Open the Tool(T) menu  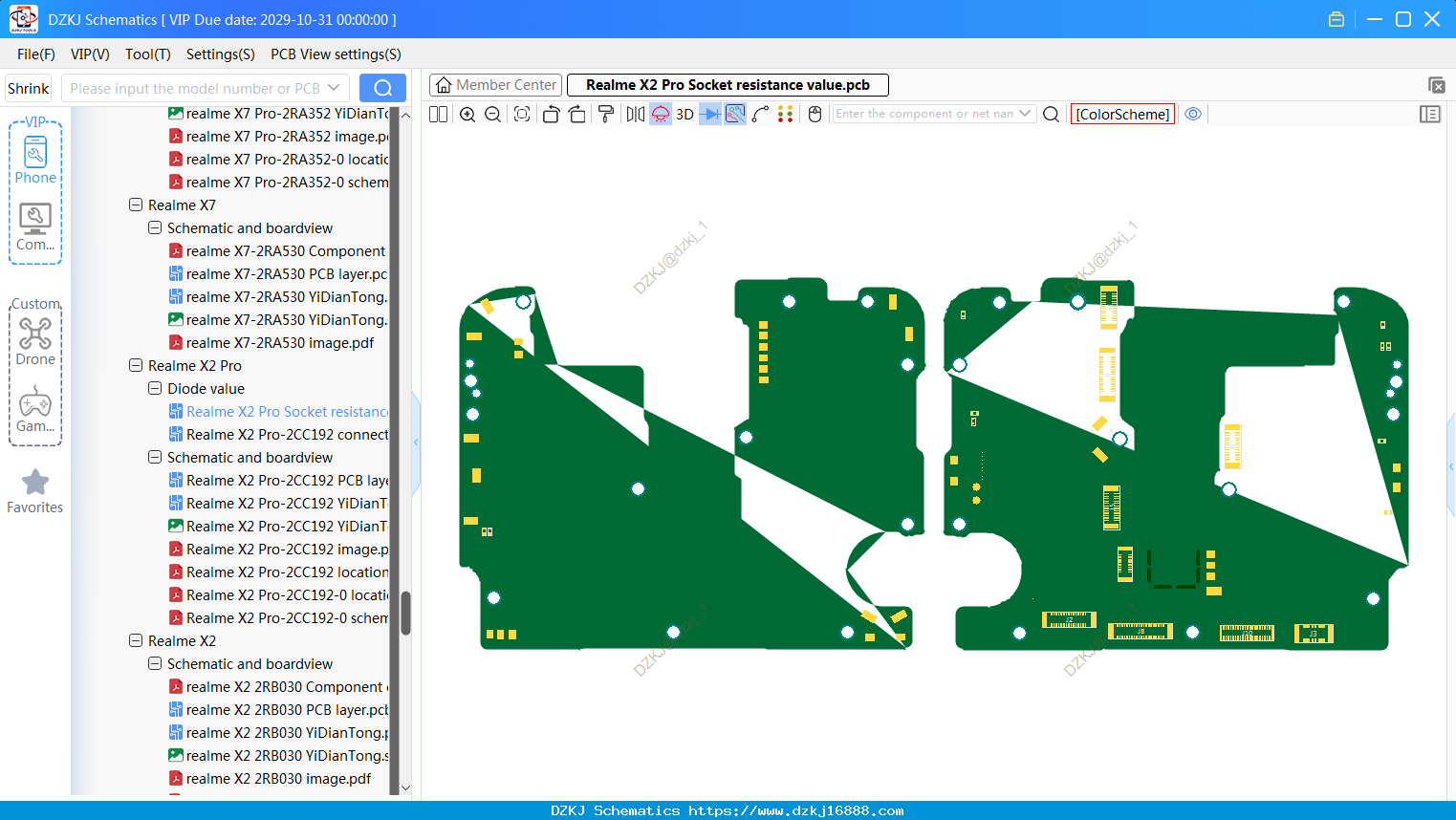coord(148,54)
